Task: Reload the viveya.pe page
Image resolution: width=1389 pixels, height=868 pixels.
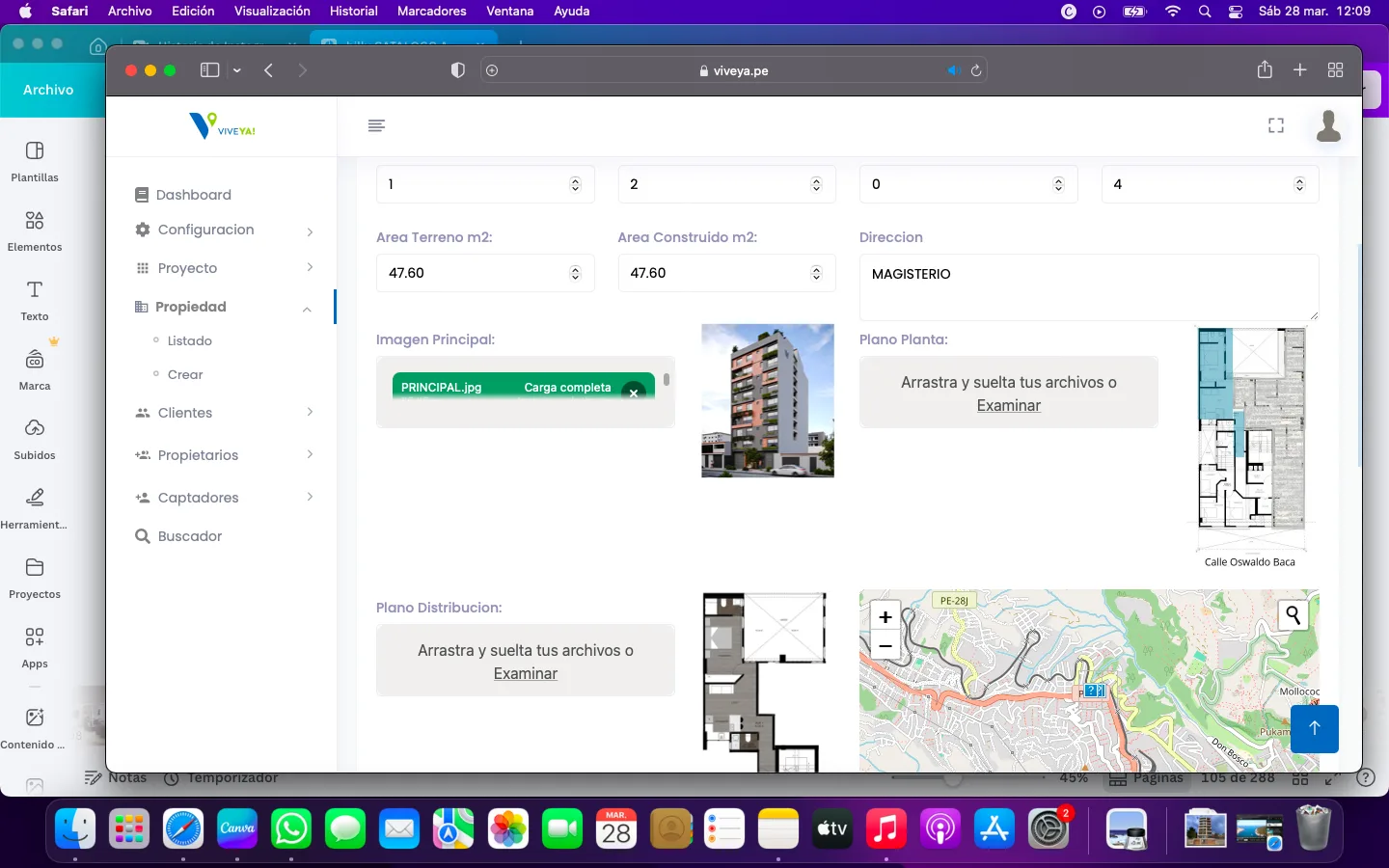Action: click(x=976, y=70)
